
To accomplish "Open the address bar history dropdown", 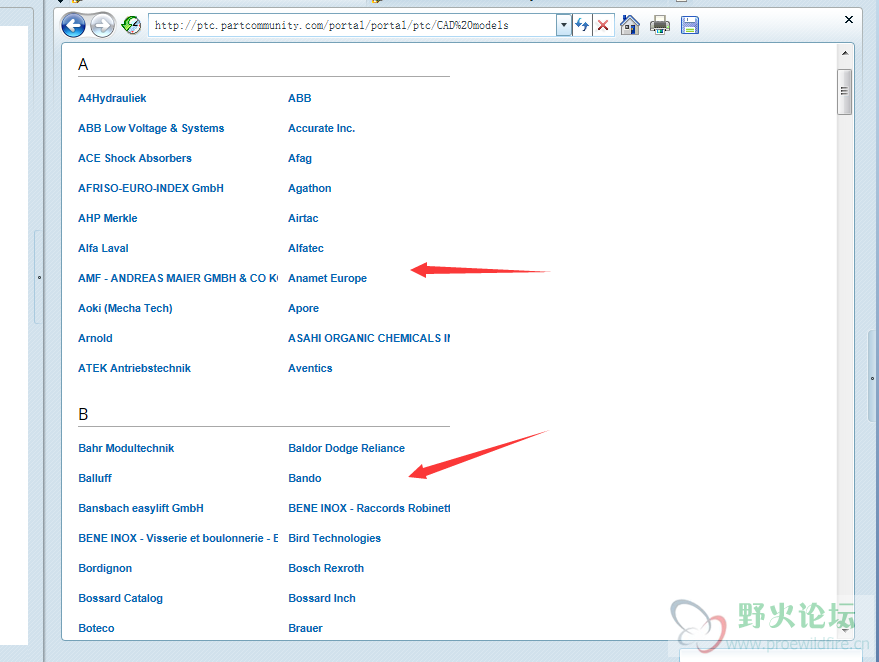I will [x=563, y=25].
